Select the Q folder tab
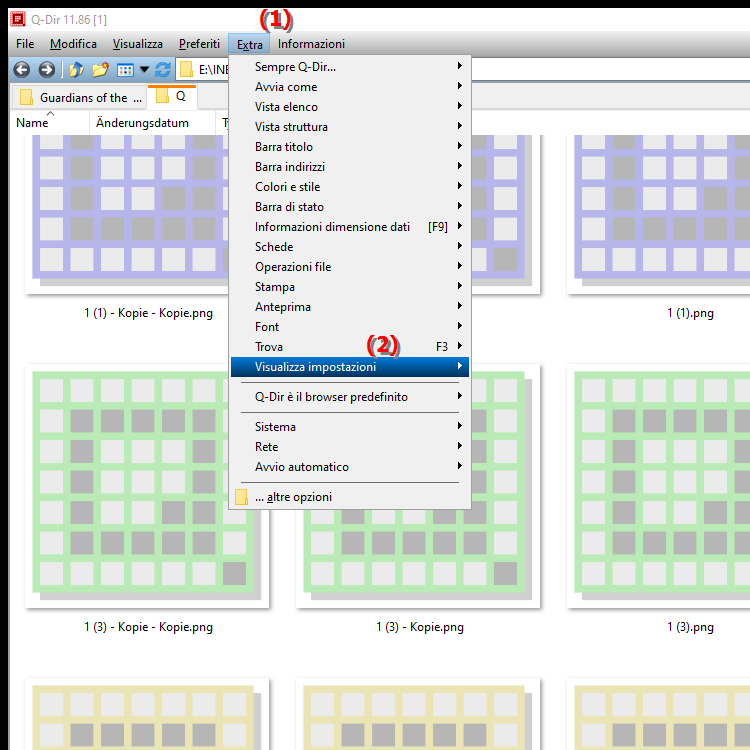 click(x=173, y=97)
